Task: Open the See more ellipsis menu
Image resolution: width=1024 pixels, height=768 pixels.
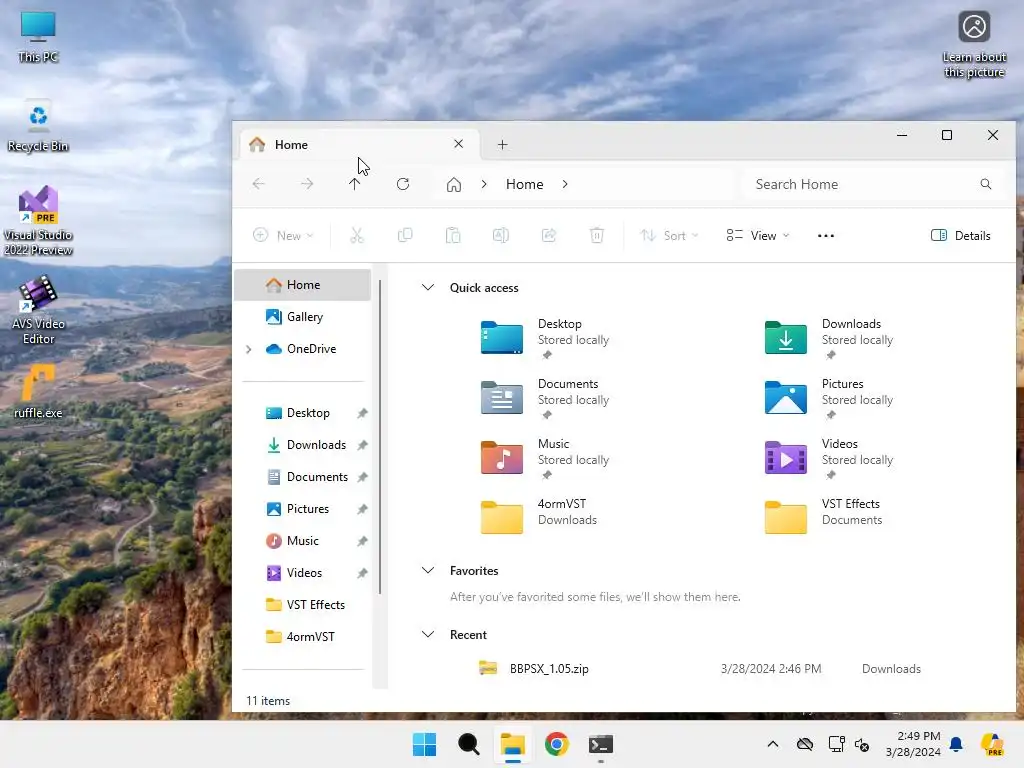Action: click(825, 236)
